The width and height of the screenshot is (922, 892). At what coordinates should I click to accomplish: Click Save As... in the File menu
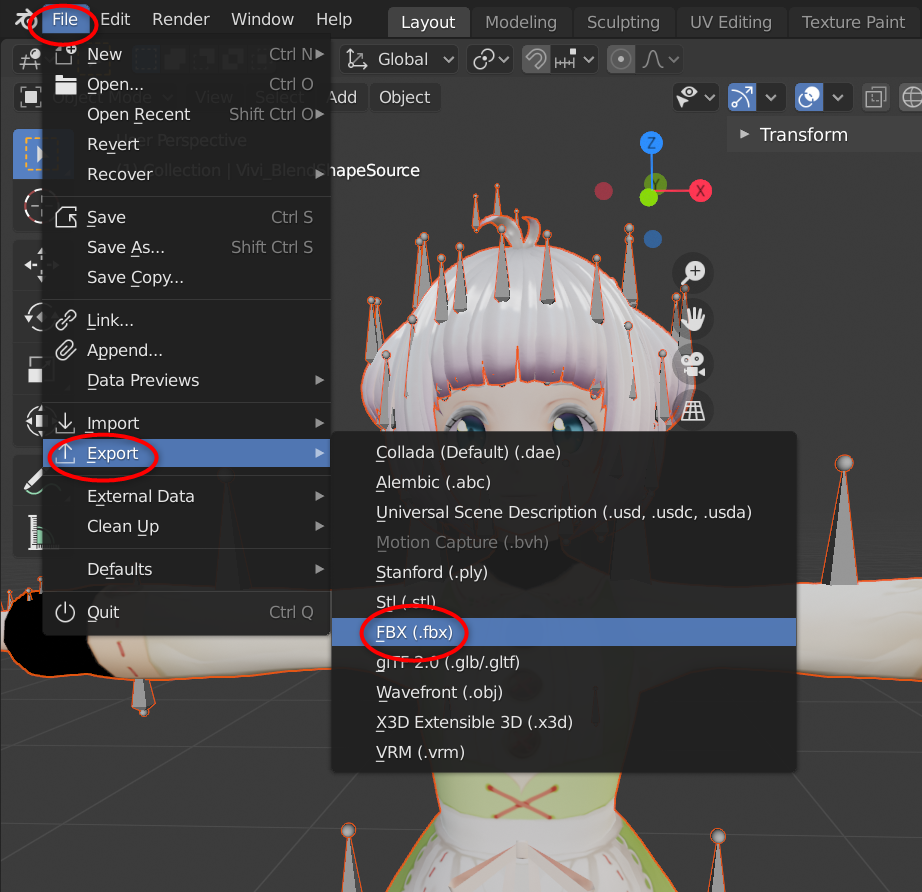click(186, 247)
